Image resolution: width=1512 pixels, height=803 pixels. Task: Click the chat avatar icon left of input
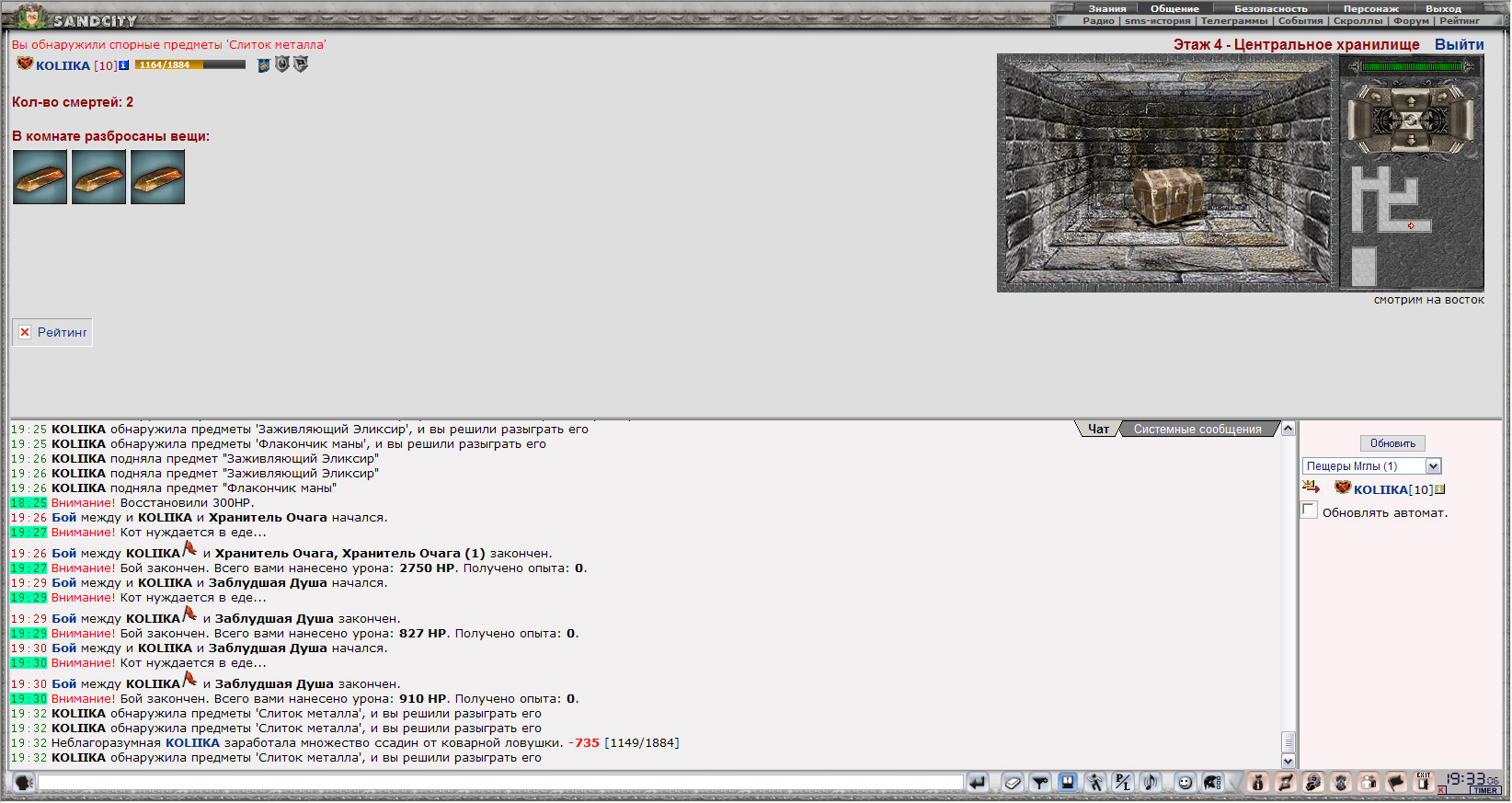[x=24, y=783]
